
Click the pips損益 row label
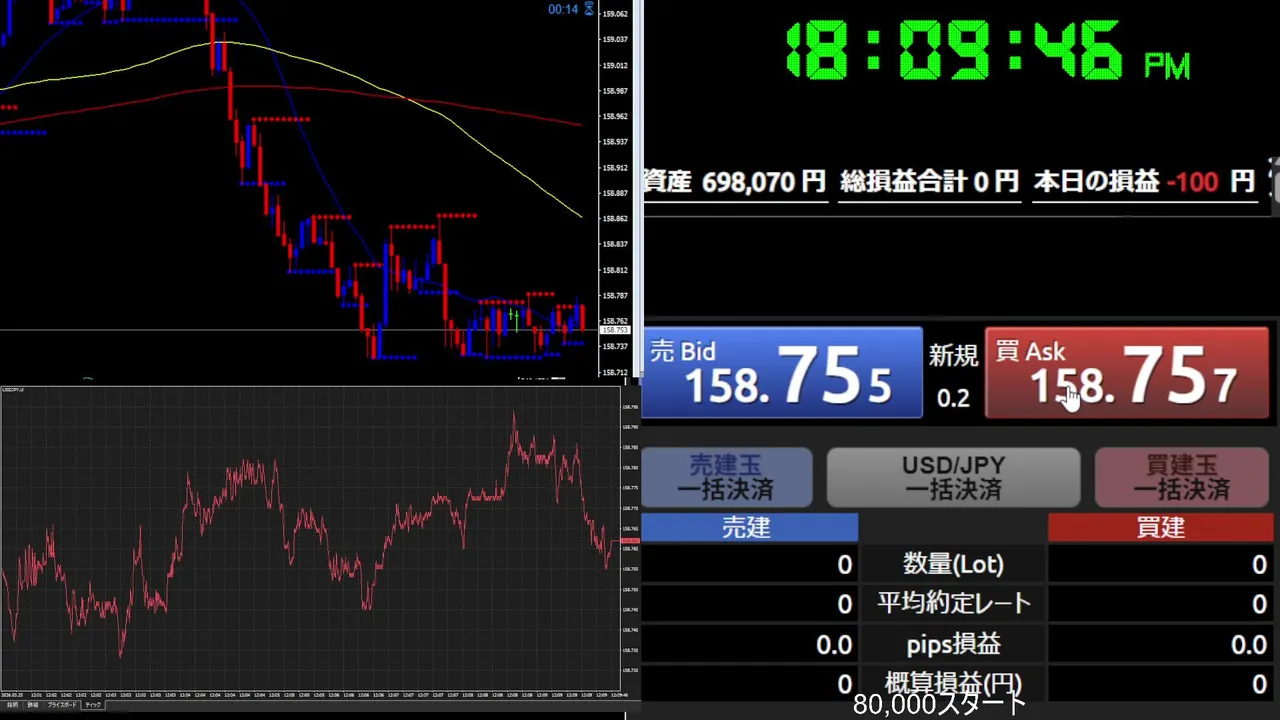click(953, 644)
